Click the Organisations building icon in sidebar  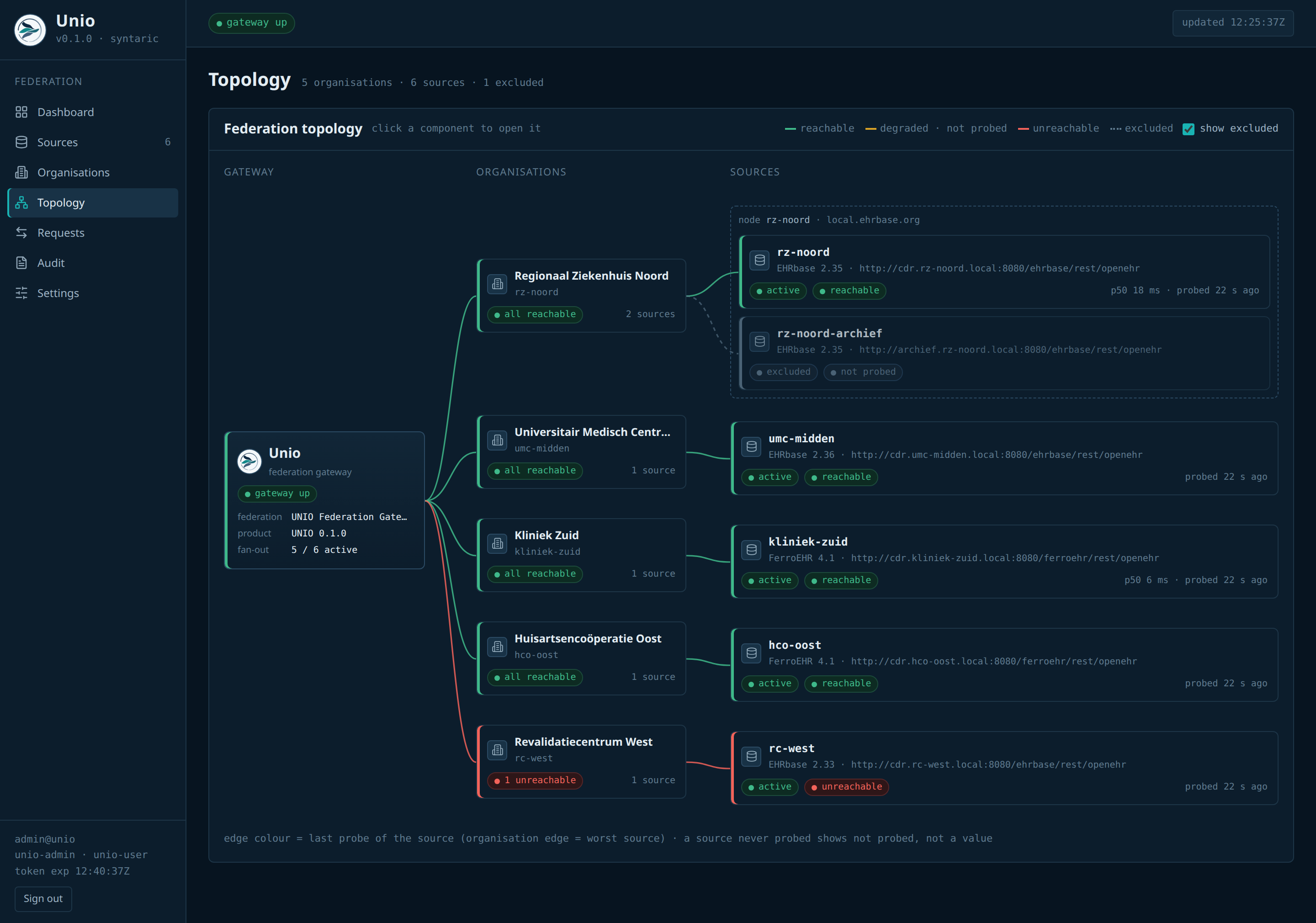(x=21, y=172)
